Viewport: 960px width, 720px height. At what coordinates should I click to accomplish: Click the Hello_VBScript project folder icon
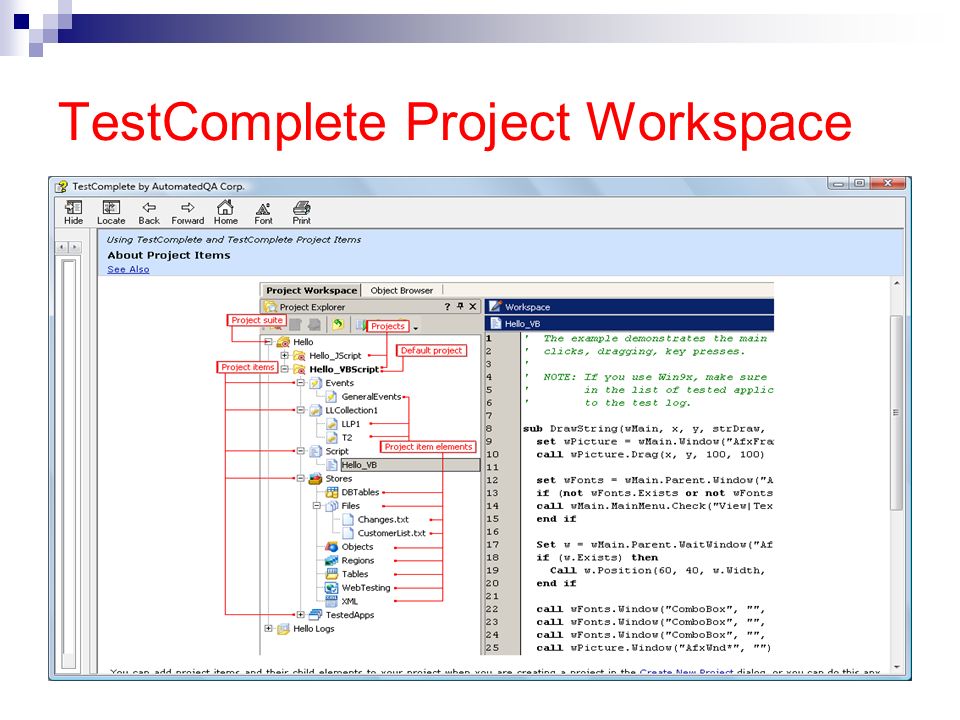point(299,369)
